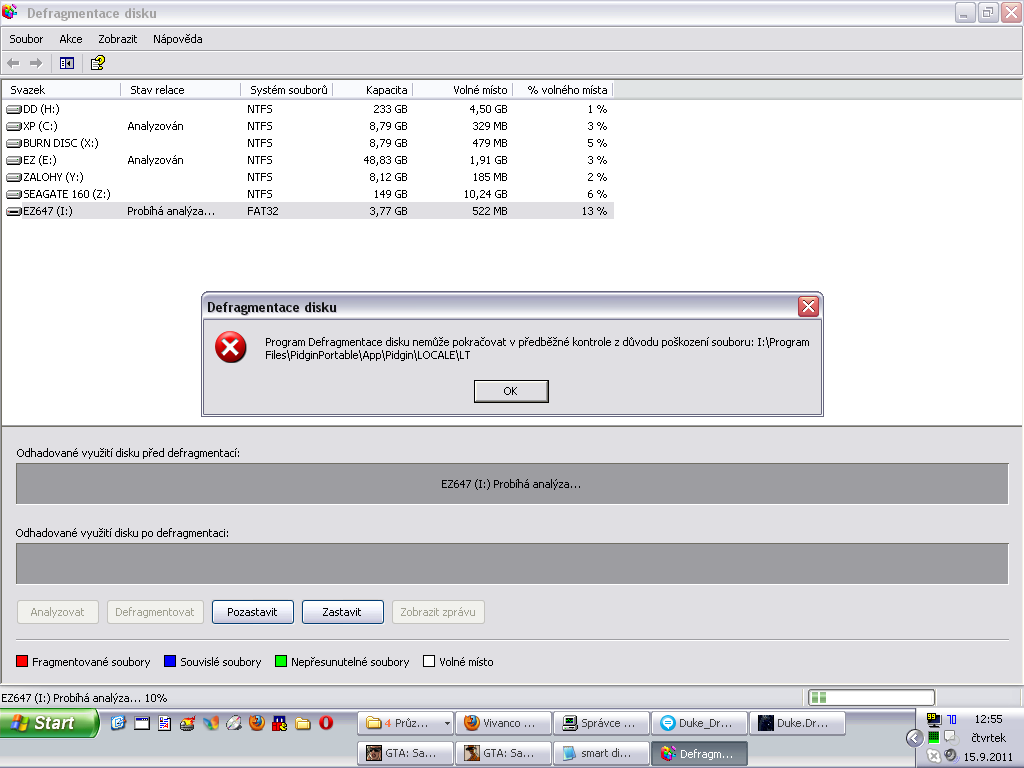Image resolution: width=1024 pixels, height=768 pixels.
Task: Switch to Duke_Dr... chat taskbar button
Action: click(699, 723)
